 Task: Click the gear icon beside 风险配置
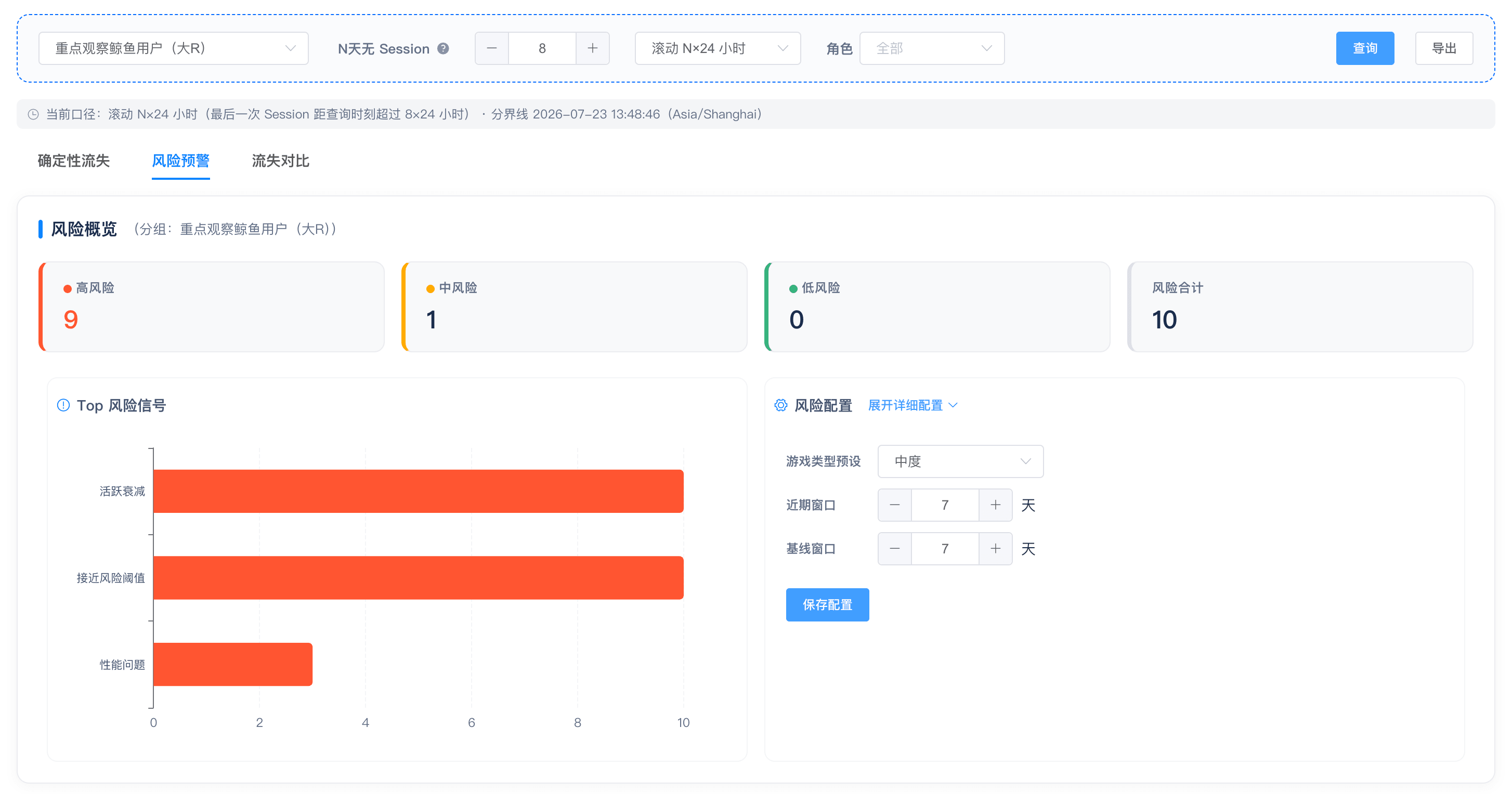(x=780, y=405)
